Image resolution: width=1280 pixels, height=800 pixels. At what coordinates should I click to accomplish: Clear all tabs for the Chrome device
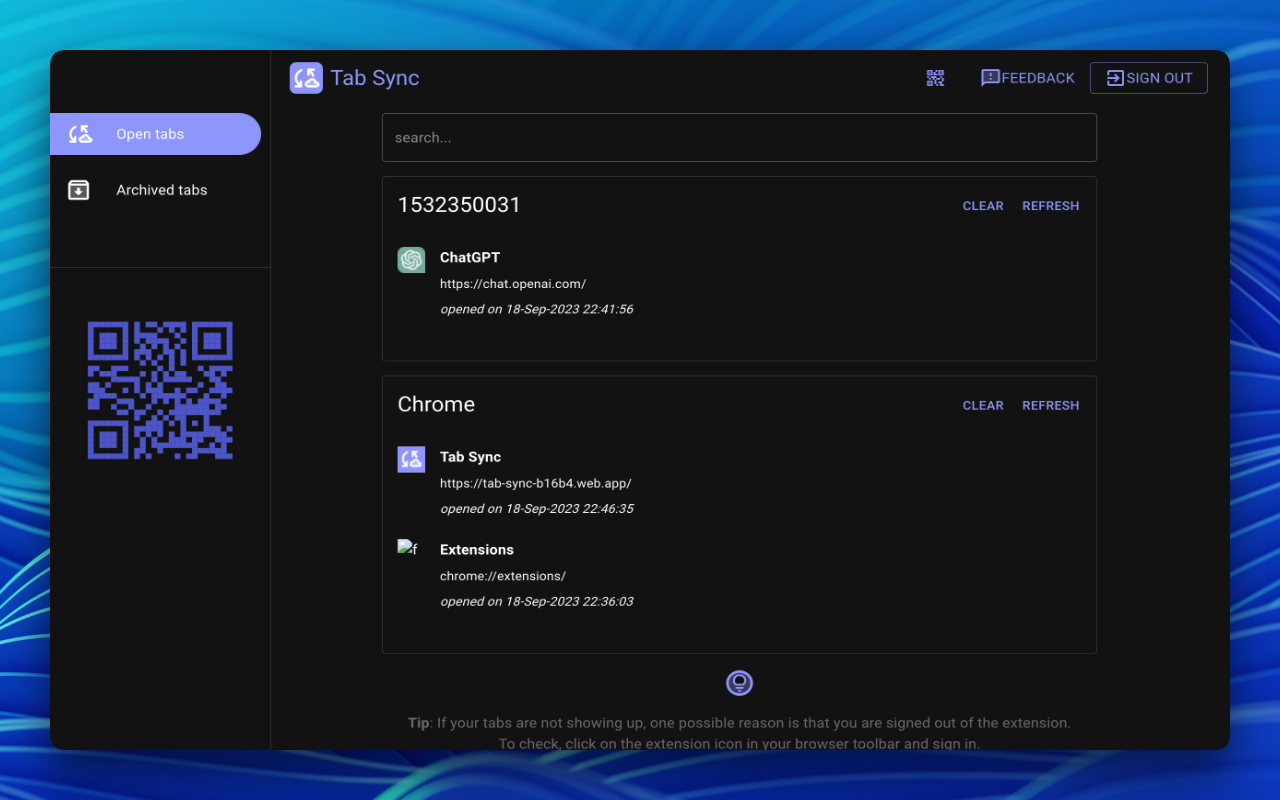point(982,405)
